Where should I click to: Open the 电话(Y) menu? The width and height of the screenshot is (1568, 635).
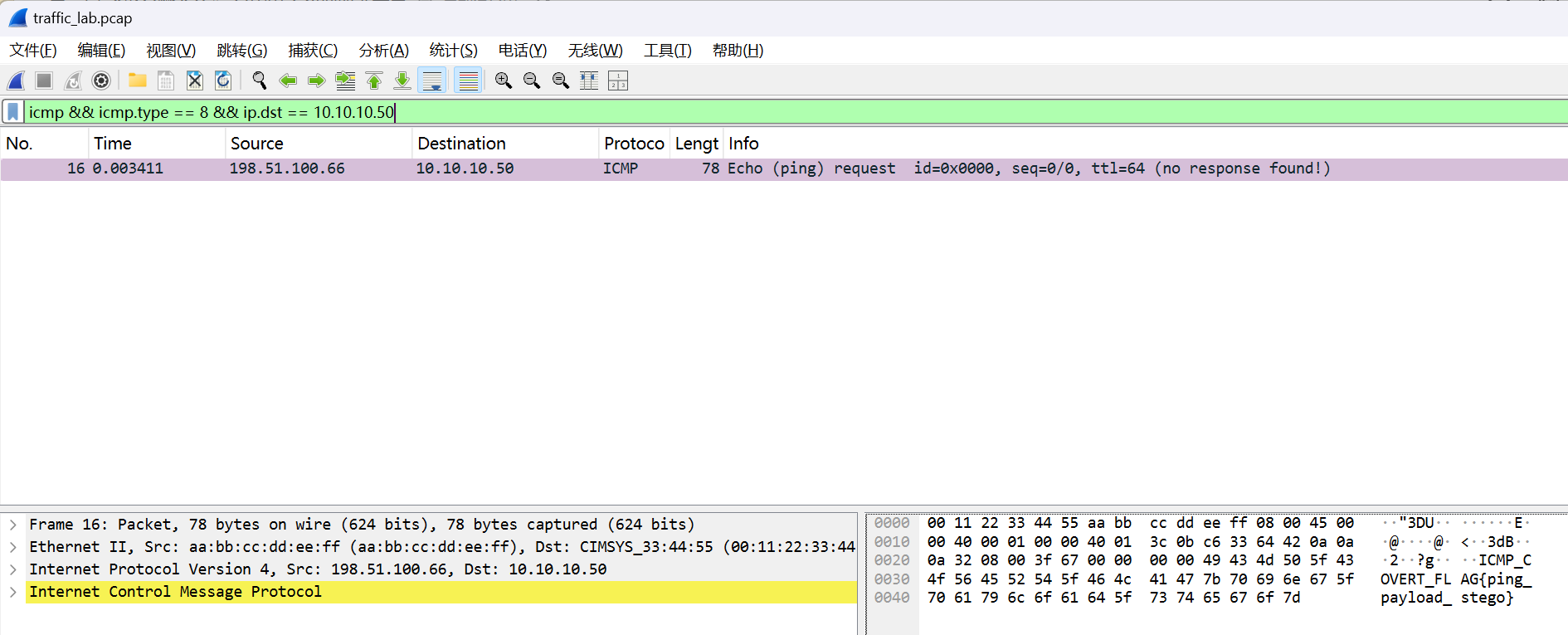coord(523,51)
